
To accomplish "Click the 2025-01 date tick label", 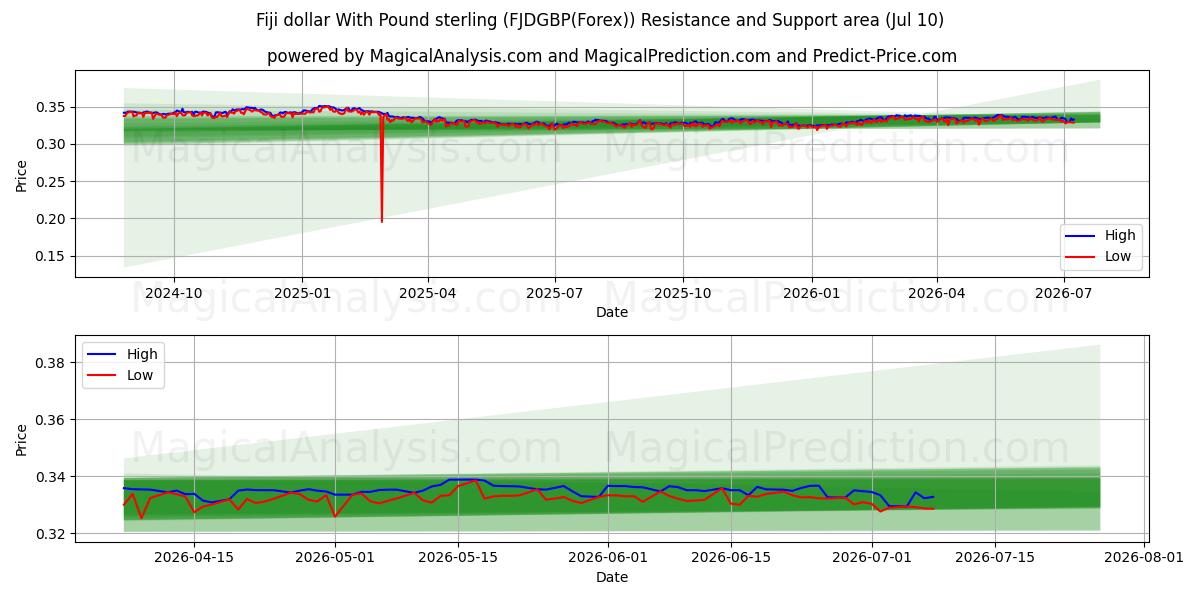I will coord(302,292).
